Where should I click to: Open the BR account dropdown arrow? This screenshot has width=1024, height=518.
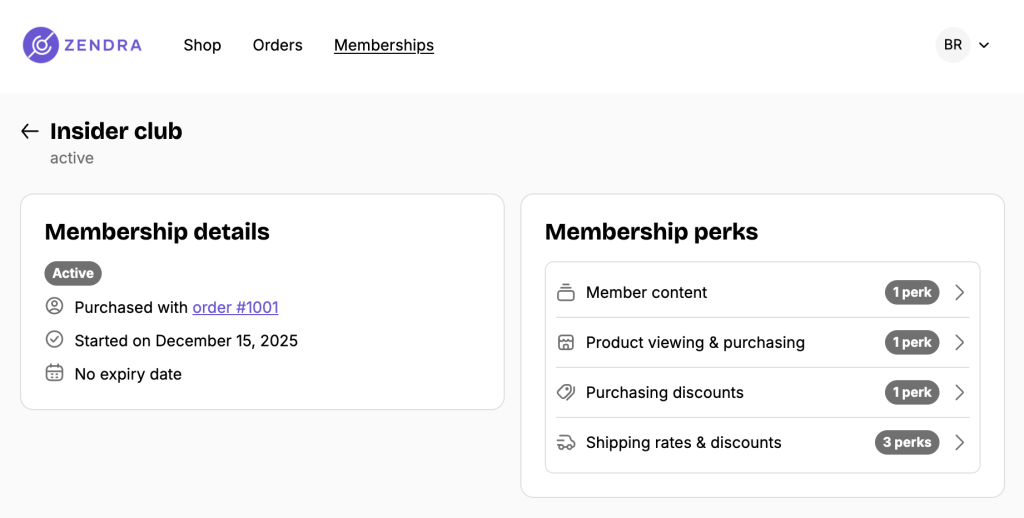(x=984, y=45)
